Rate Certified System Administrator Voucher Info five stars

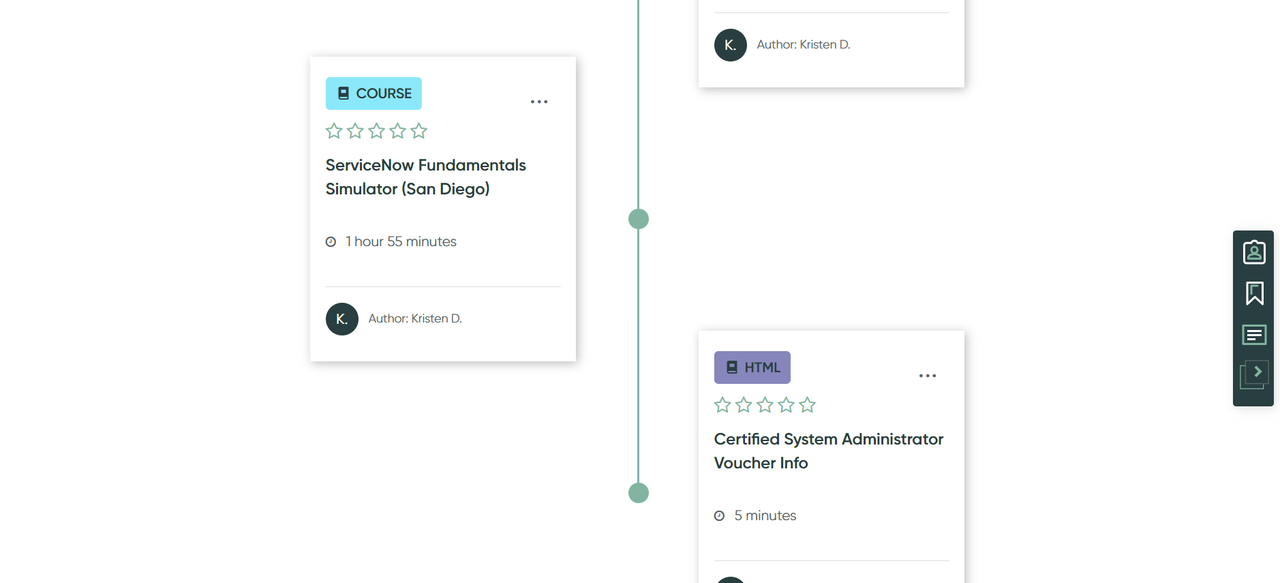point(807,405)
